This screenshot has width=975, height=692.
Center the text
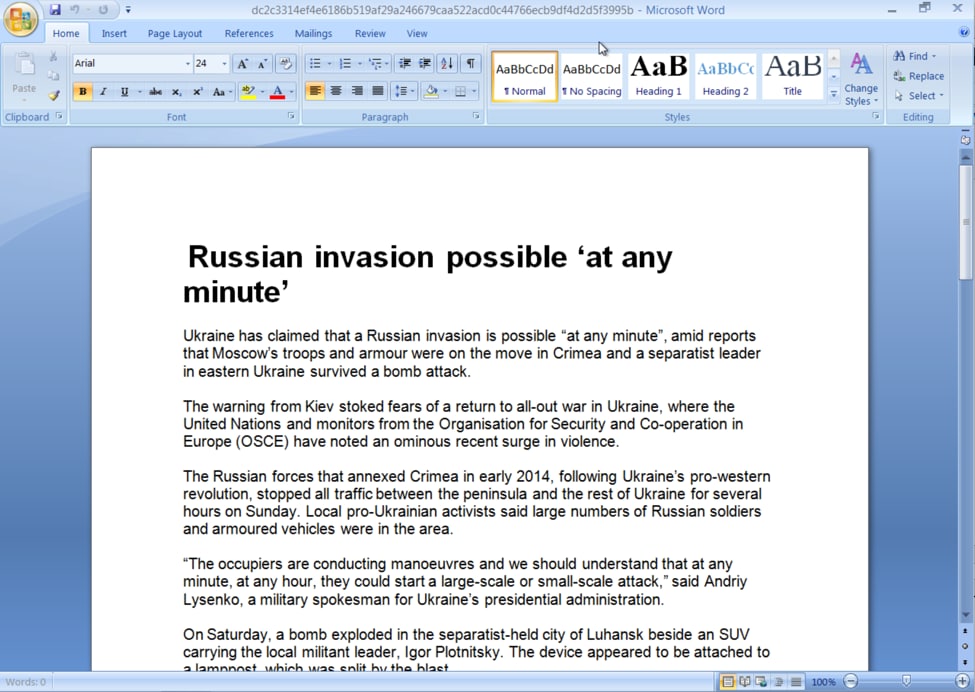click(336, 91)
